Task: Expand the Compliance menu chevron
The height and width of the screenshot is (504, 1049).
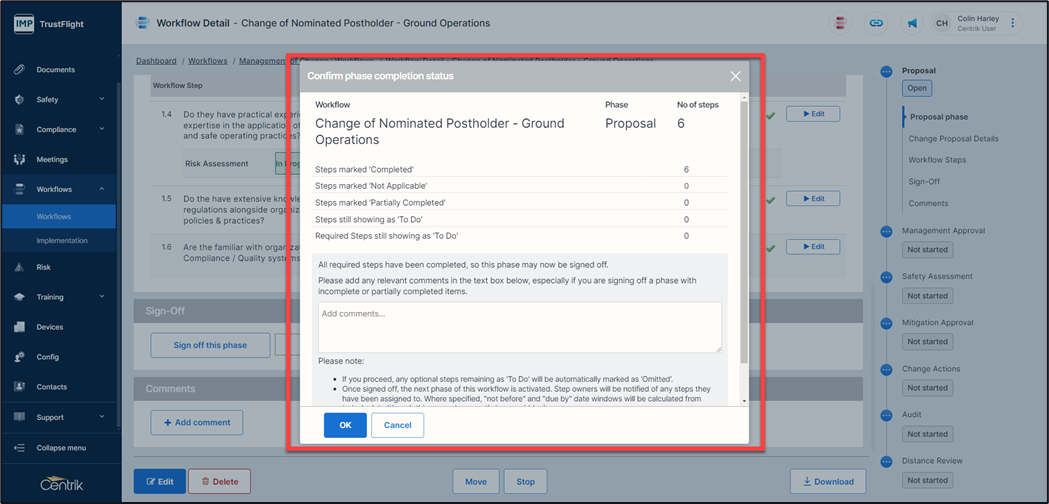Action: click(102, 129)
